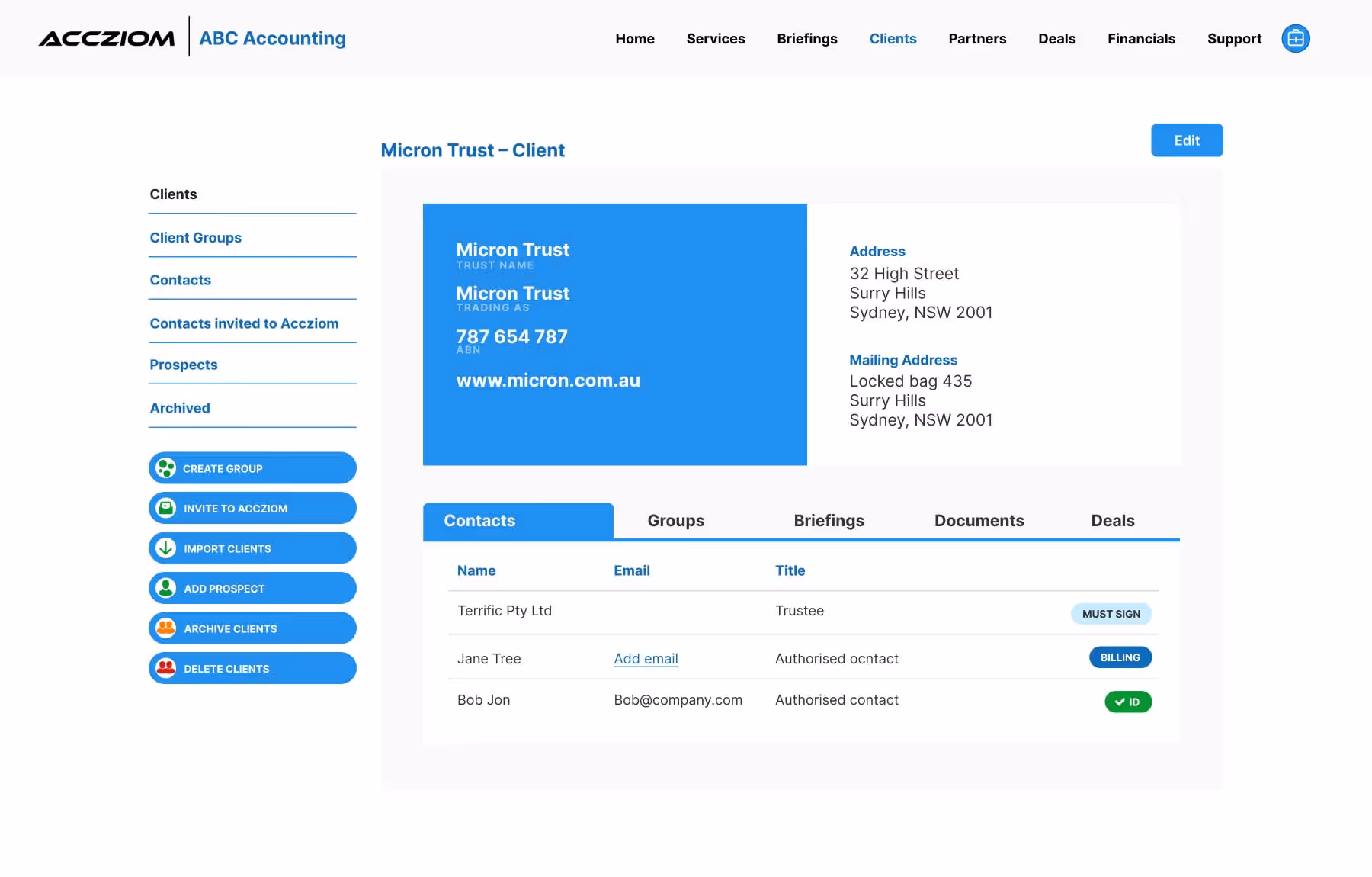Select the Terrific Pty Ltd contact row
This screenshot has width=1372, height=877.
803,612
